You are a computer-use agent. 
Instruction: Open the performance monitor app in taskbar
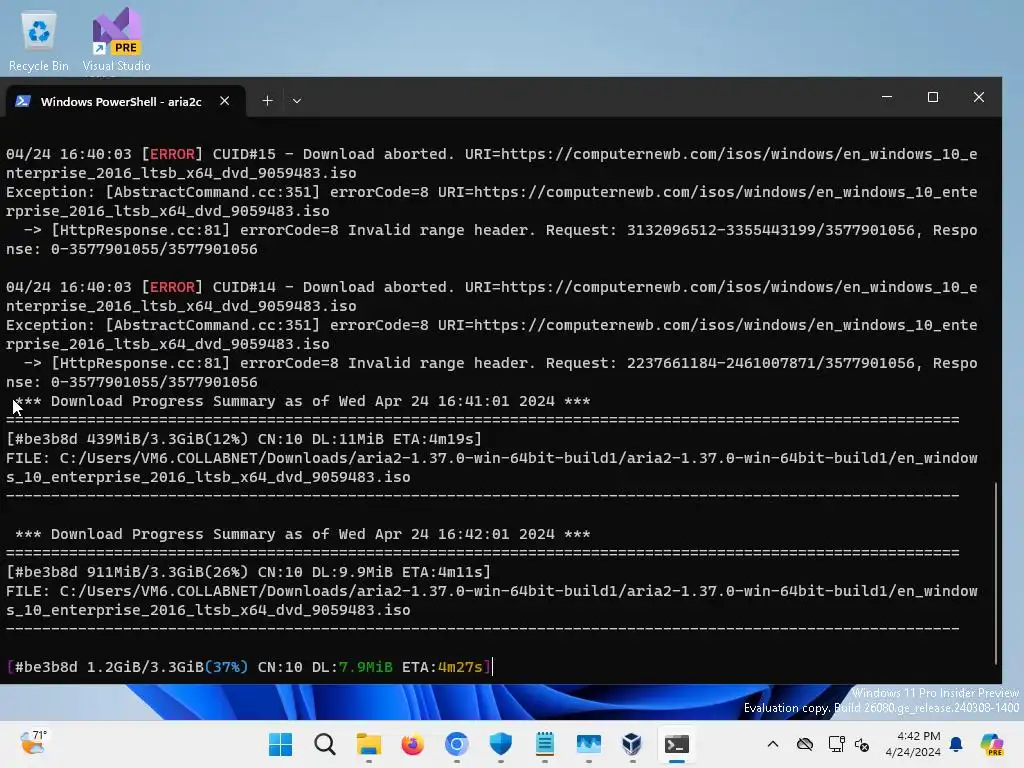588,744
